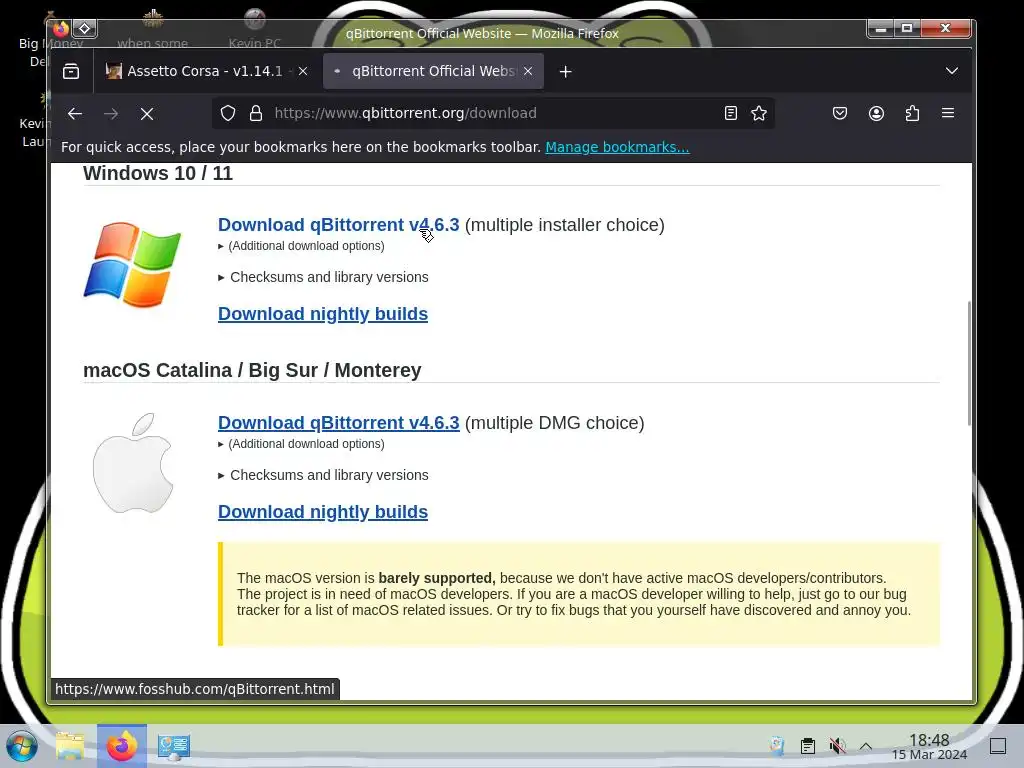
Task: Click the address bar URL field
Action: [x=494, y=113]
